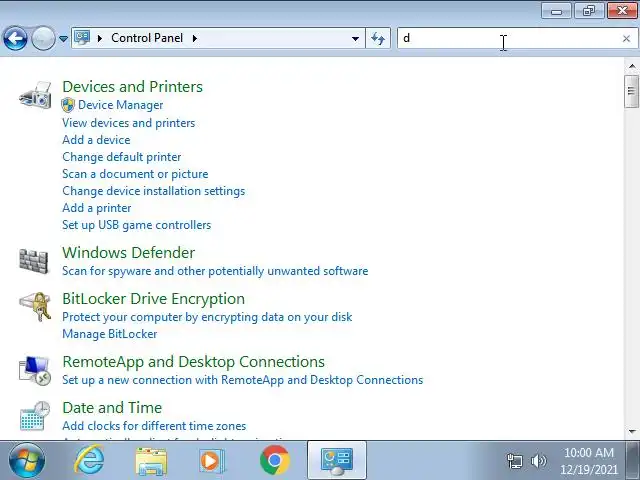This screenshot has height=480, width=640.
Task: Click the Devices and Printers icon
Action: pyautogui.click(x=35, y=95)
